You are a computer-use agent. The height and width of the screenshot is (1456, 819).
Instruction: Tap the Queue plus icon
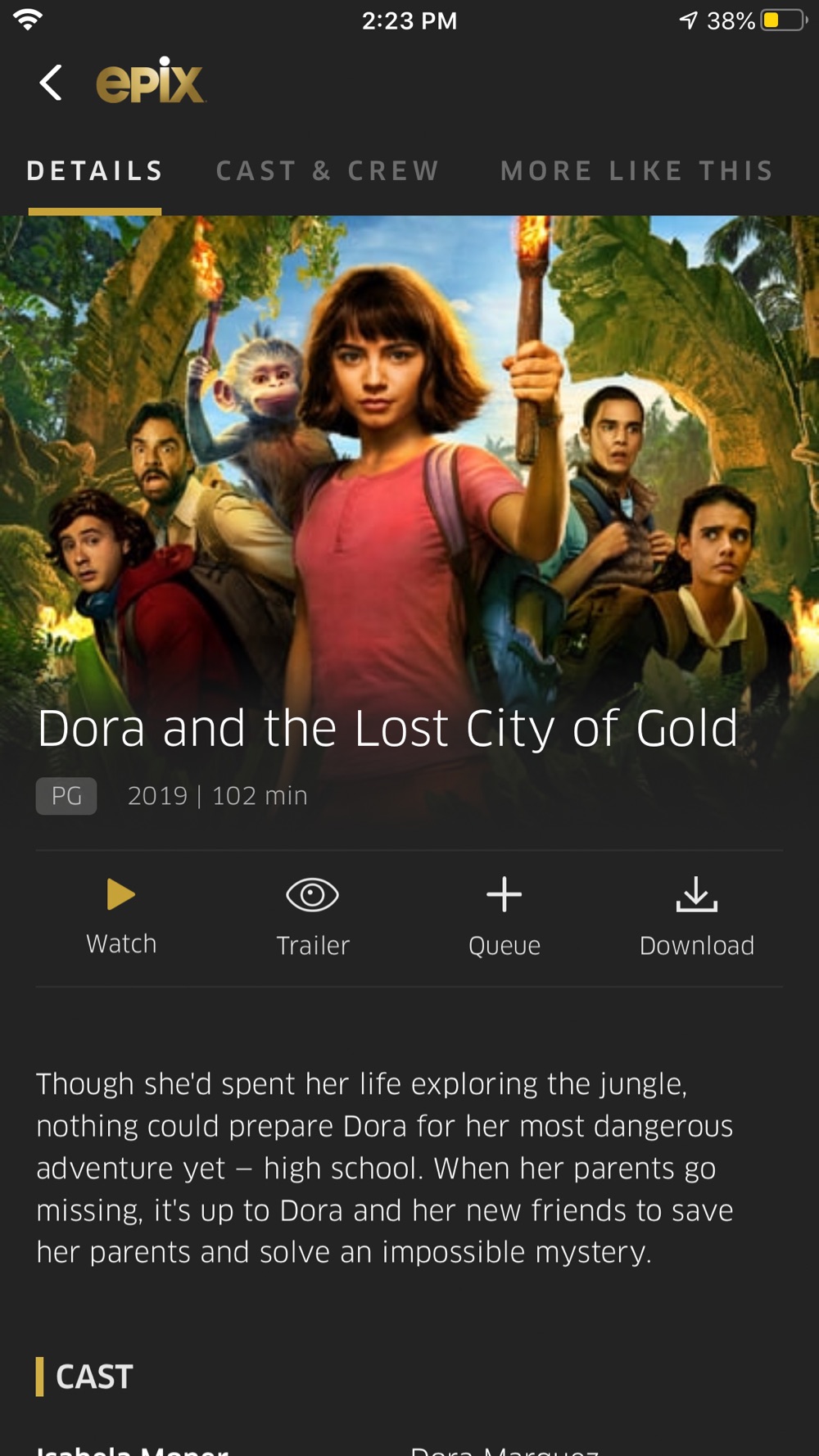(505, 894)
